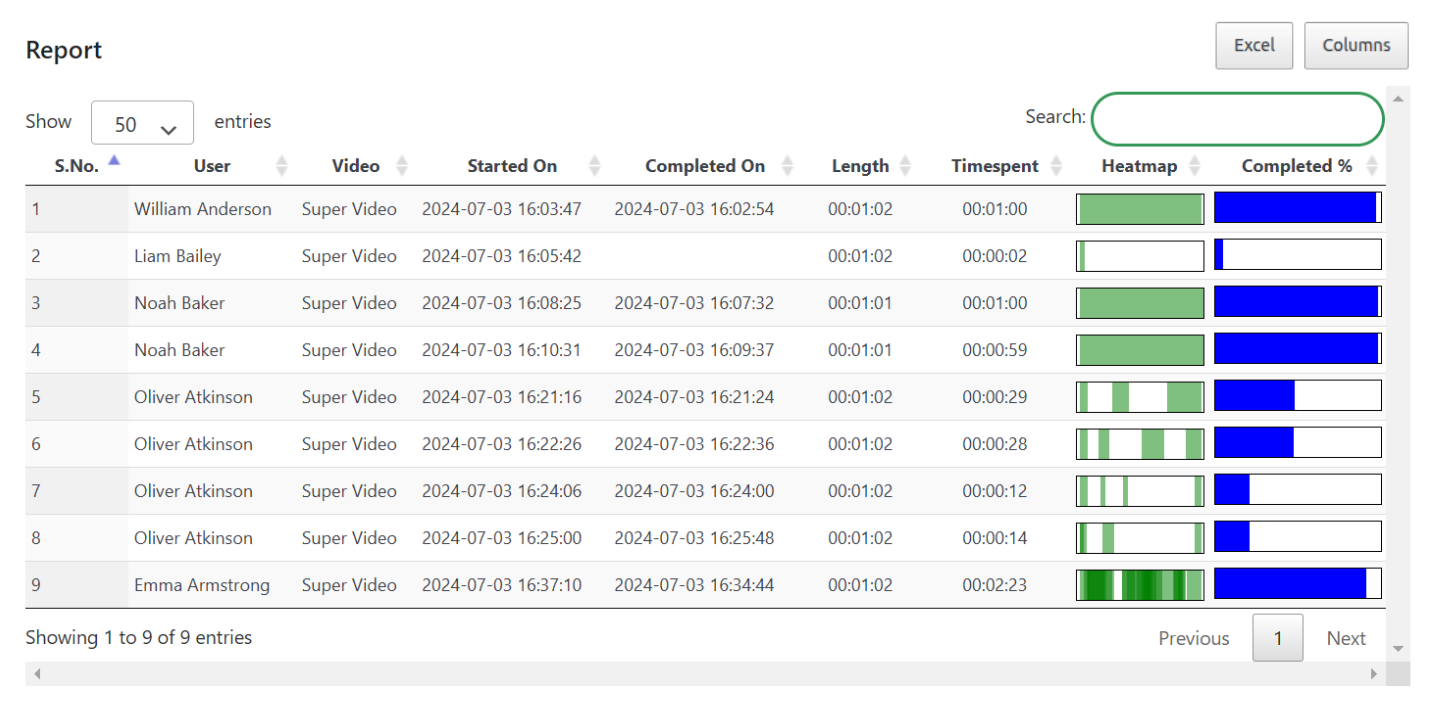The height and width of the screenshot is (708, 1436).
Task: Click the vertical scrollbar up arrow
Action: point(1398,98)
